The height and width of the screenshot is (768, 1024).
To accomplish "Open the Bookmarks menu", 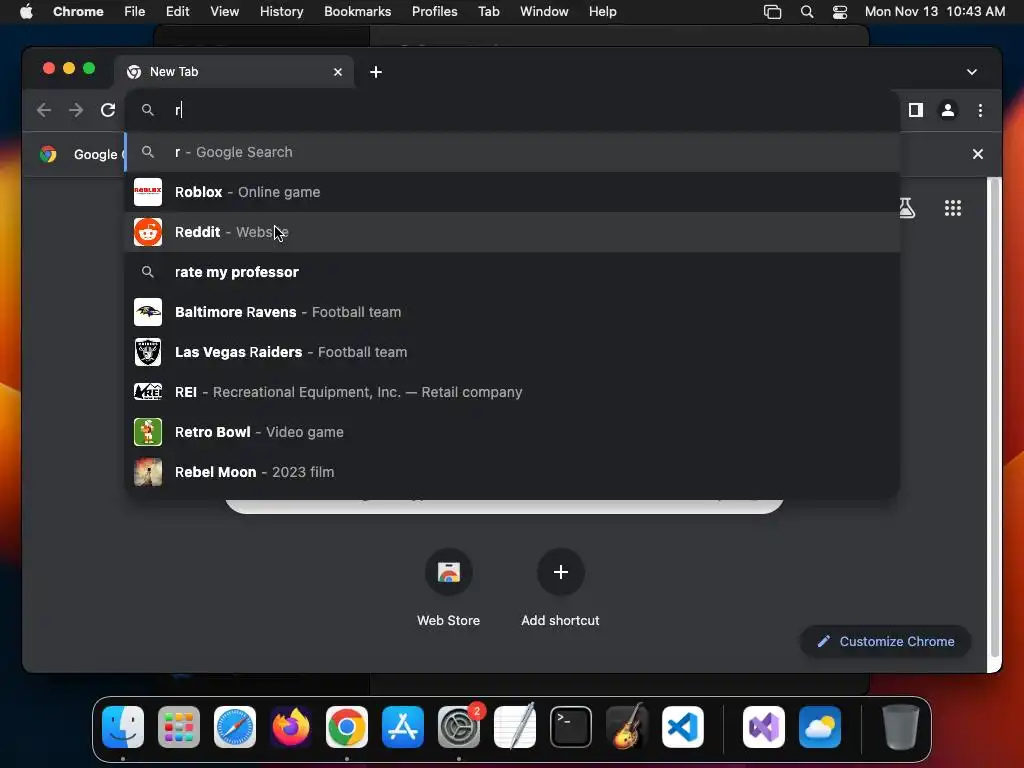I will click(x=357, y=11).
